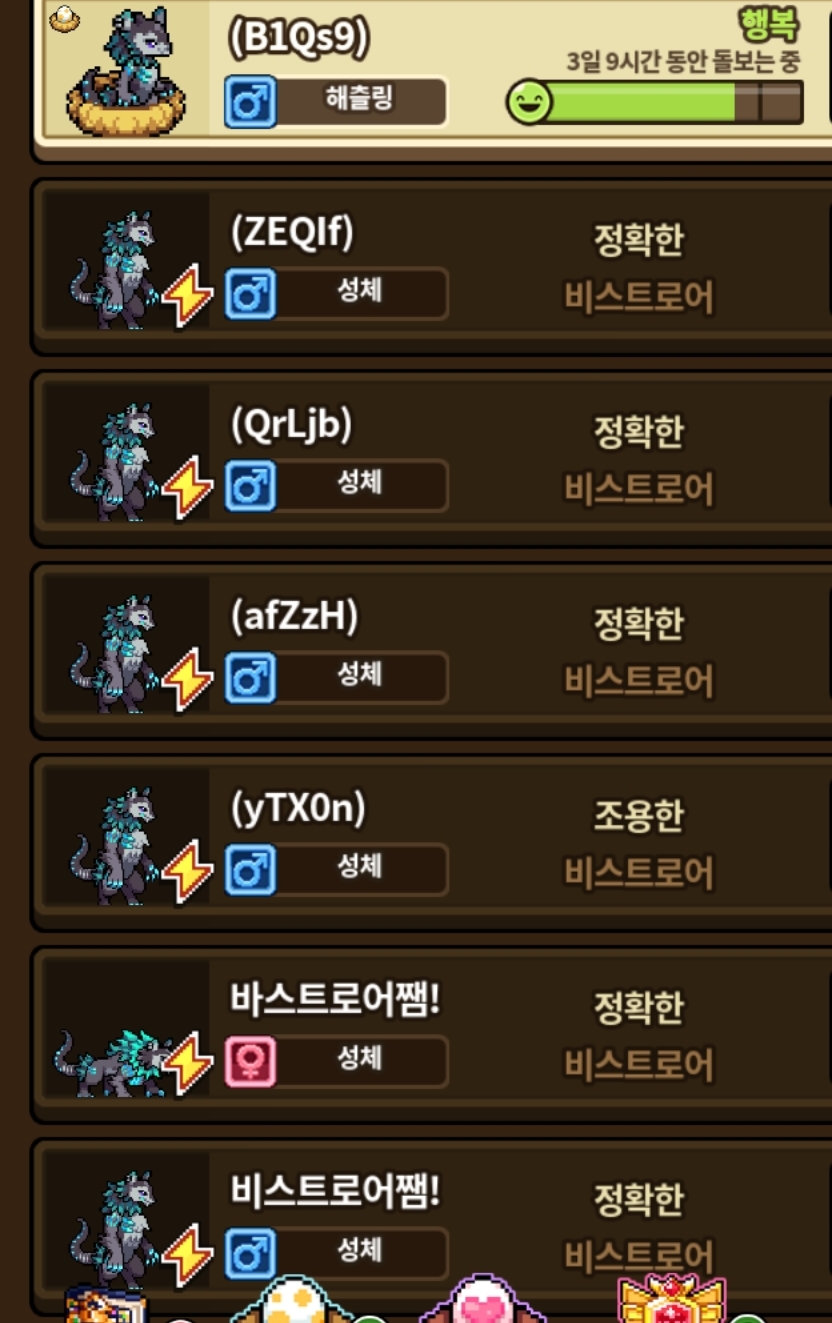The height and width of the screenshot is (1323, 832).
Task: Tap the lightning bolt icon on afZzH
Action: click(x=187, y=680)
